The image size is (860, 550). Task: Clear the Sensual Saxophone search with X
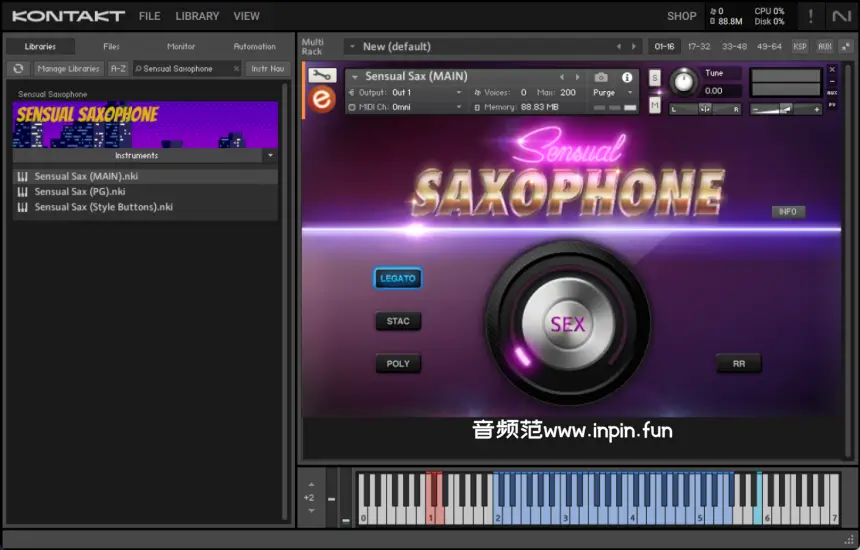point(236,69)
